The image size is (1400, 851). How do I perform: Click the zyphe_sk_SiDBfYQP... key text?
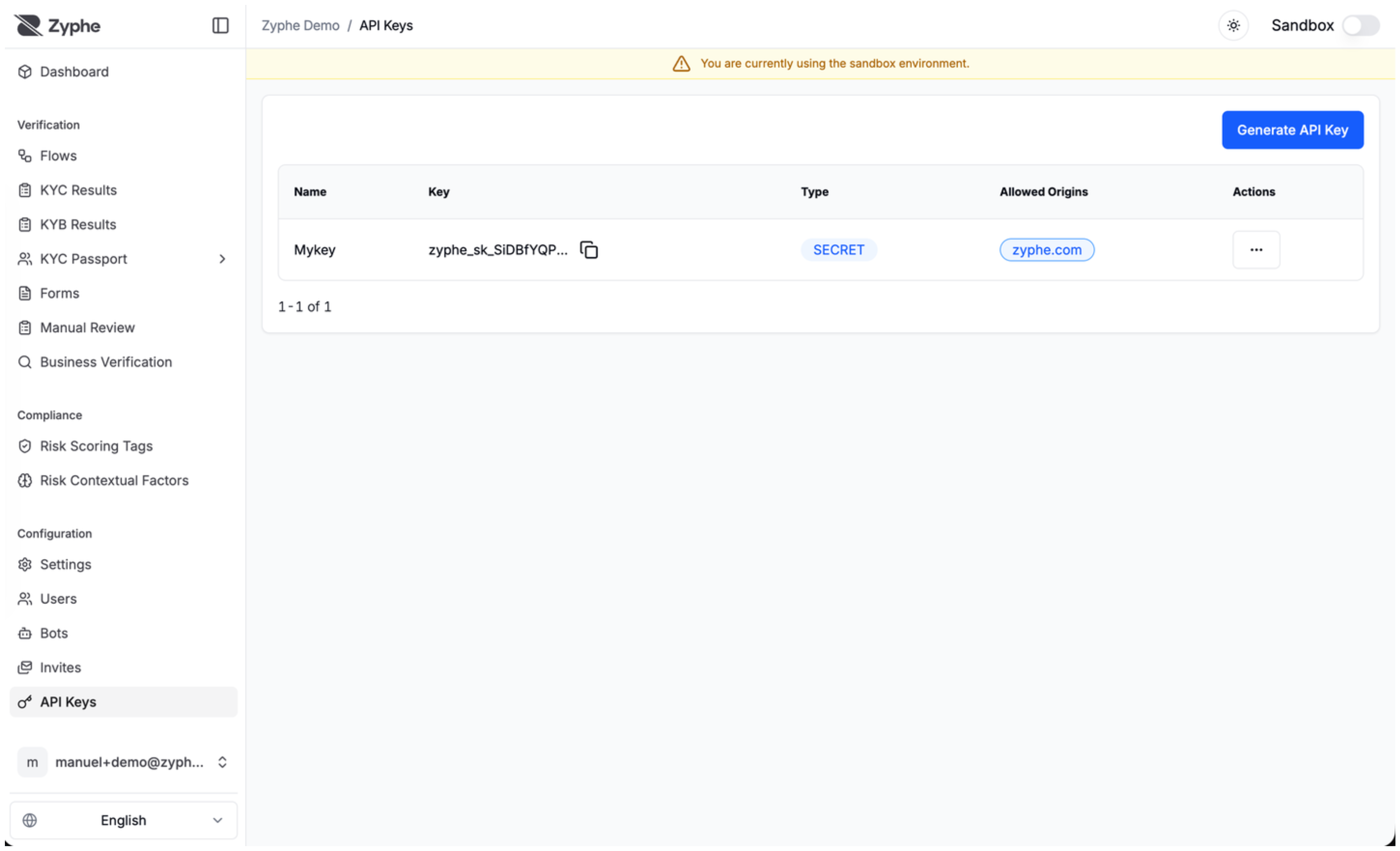pos(498,250)
